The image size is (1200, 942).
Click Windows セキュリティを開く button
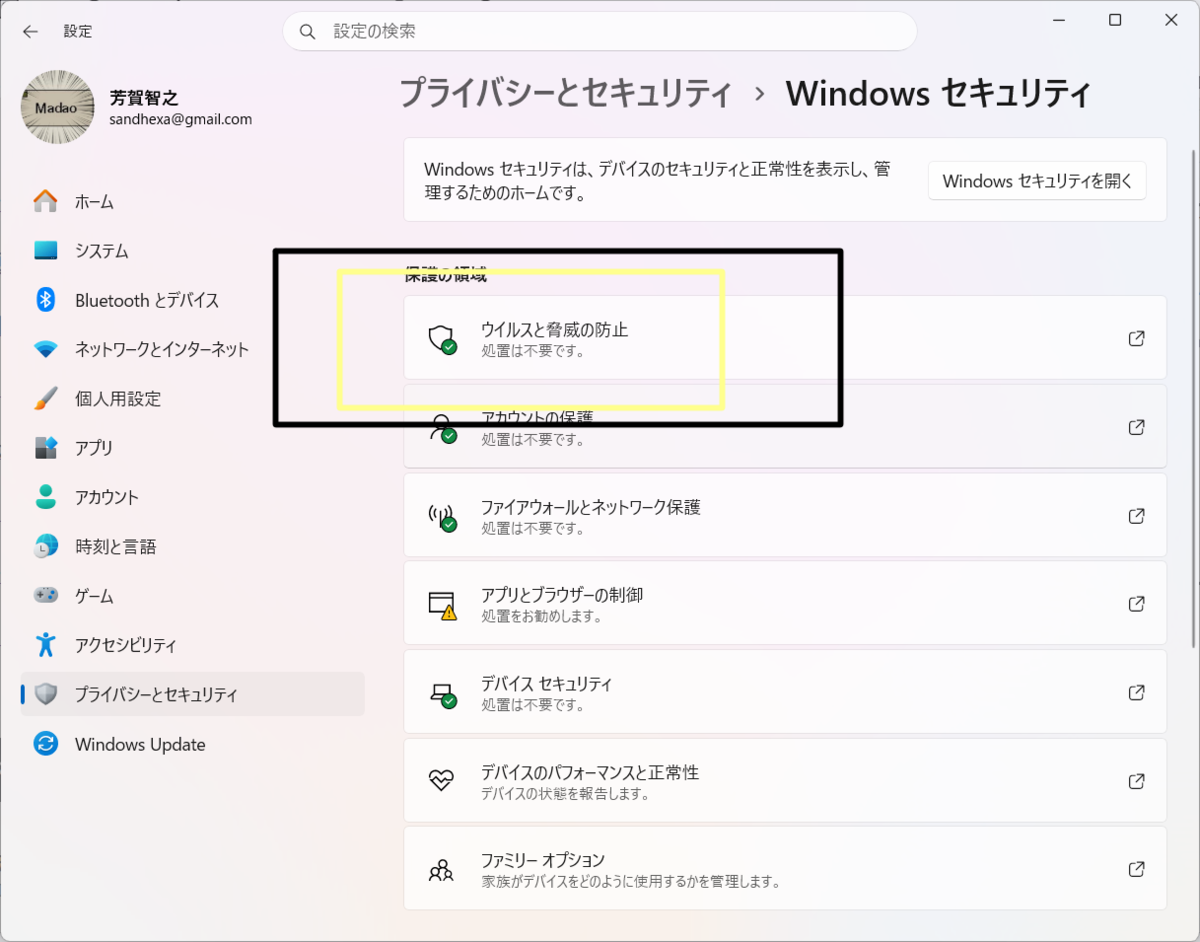(x=1037, y=181)
